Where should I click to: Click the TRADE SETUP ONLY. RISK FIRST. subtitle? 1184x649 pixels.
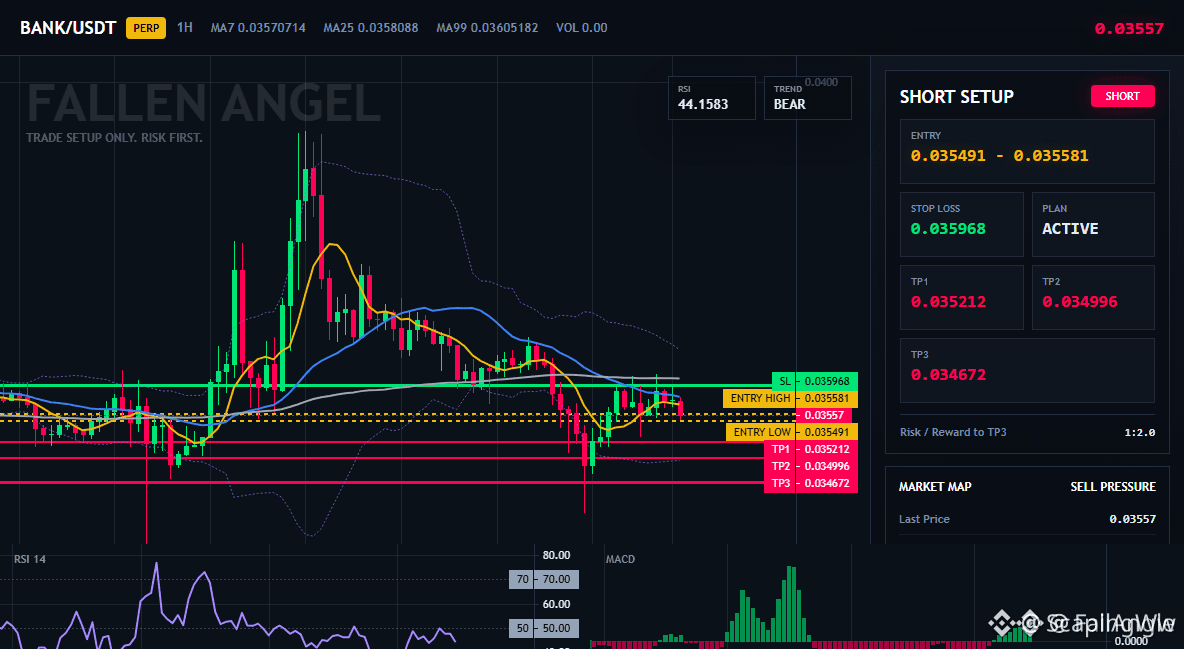click(114, 138)
